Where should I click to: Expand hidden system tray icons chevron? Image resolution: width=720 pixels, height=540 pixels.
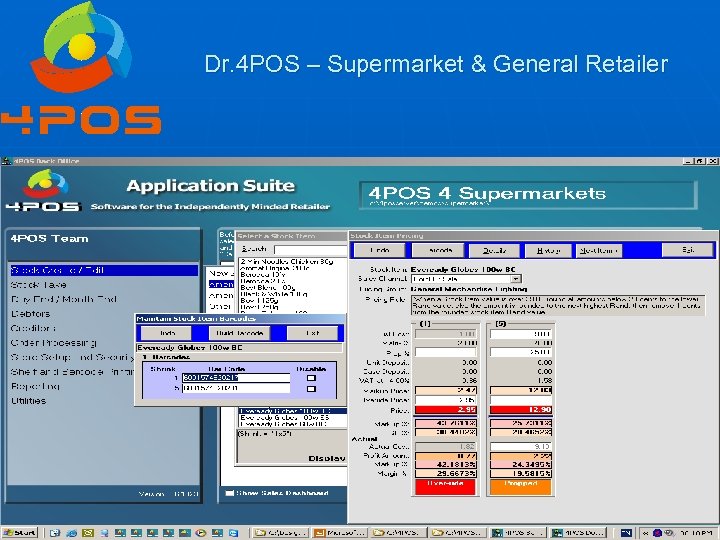(645, 533)
